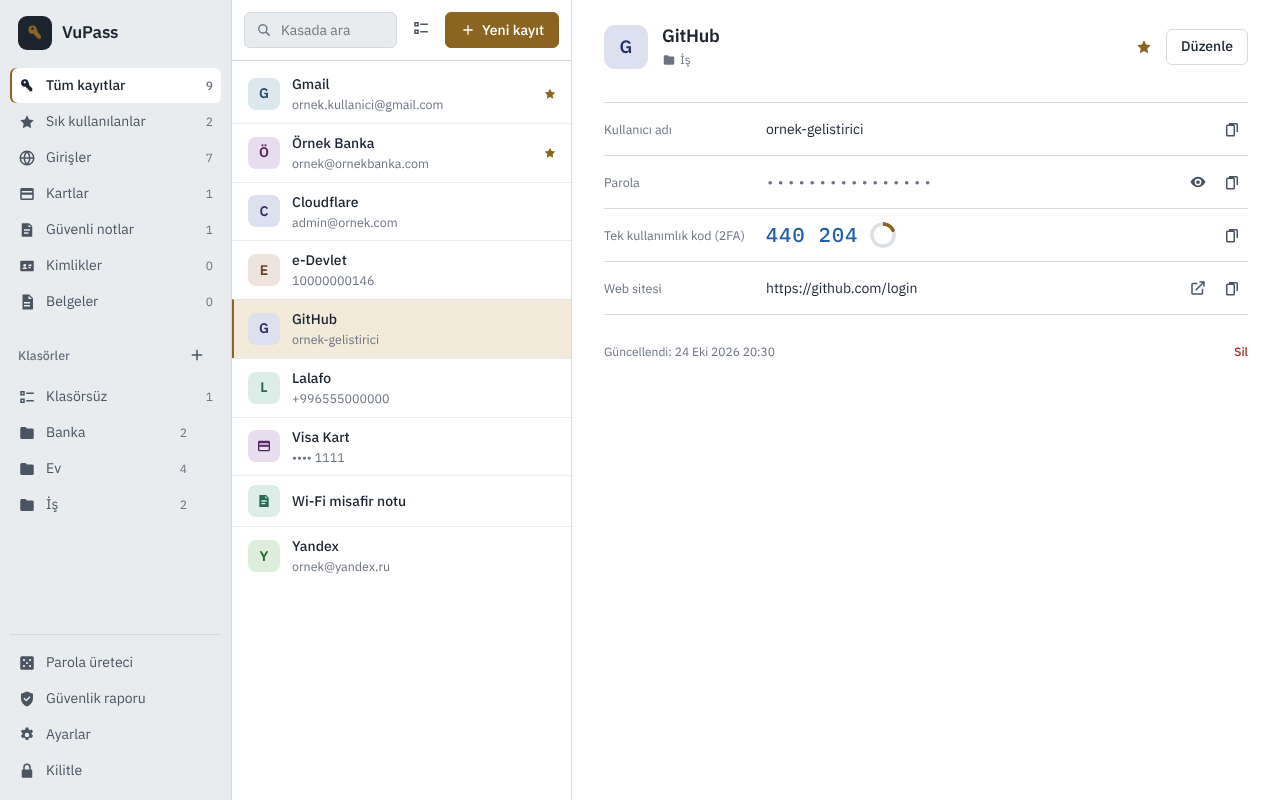Copy the username ornek-gelistirici

tap(1232, 129)
